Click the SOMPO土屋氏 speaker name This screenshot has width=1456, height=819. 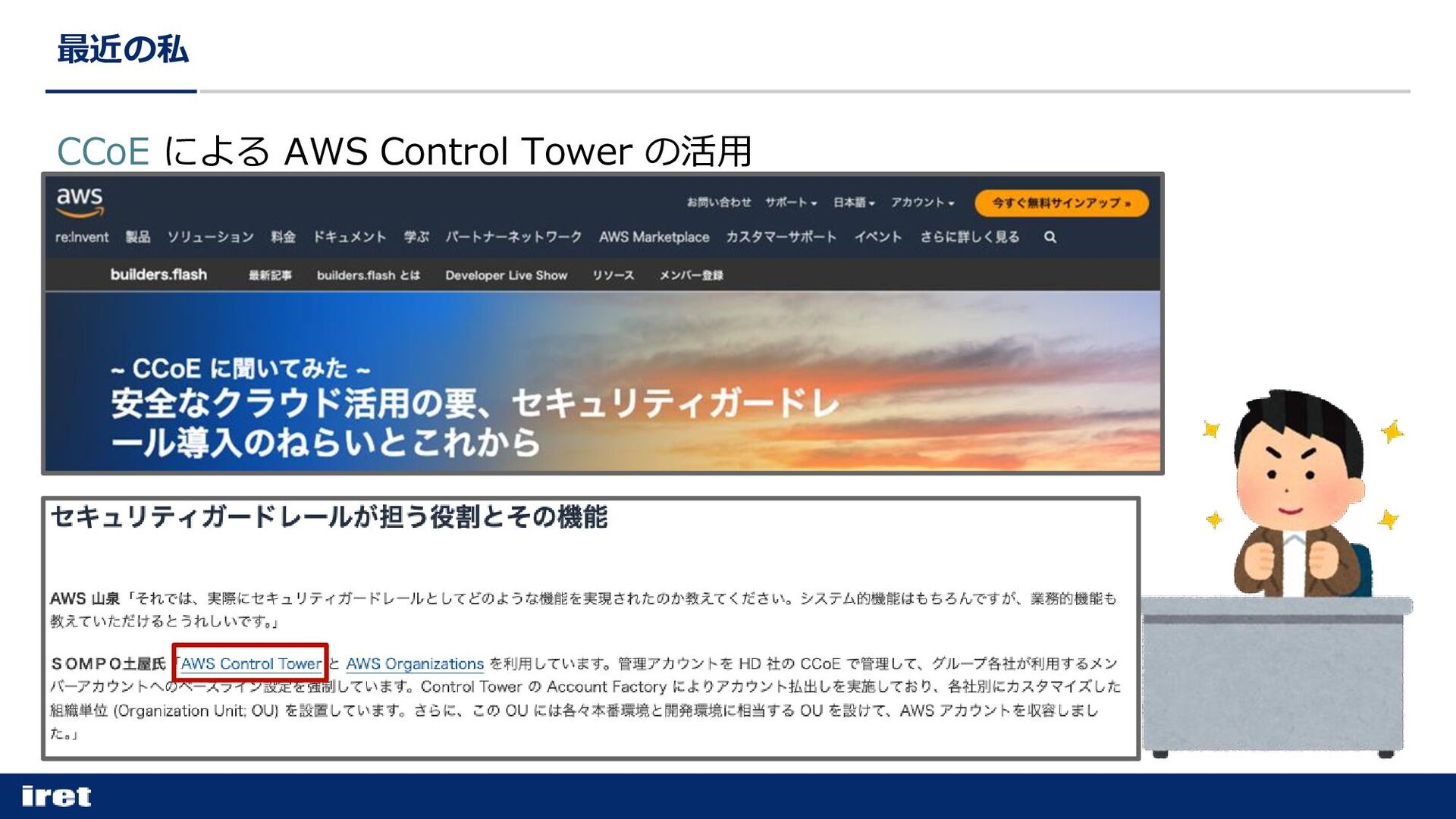(108, 664)
